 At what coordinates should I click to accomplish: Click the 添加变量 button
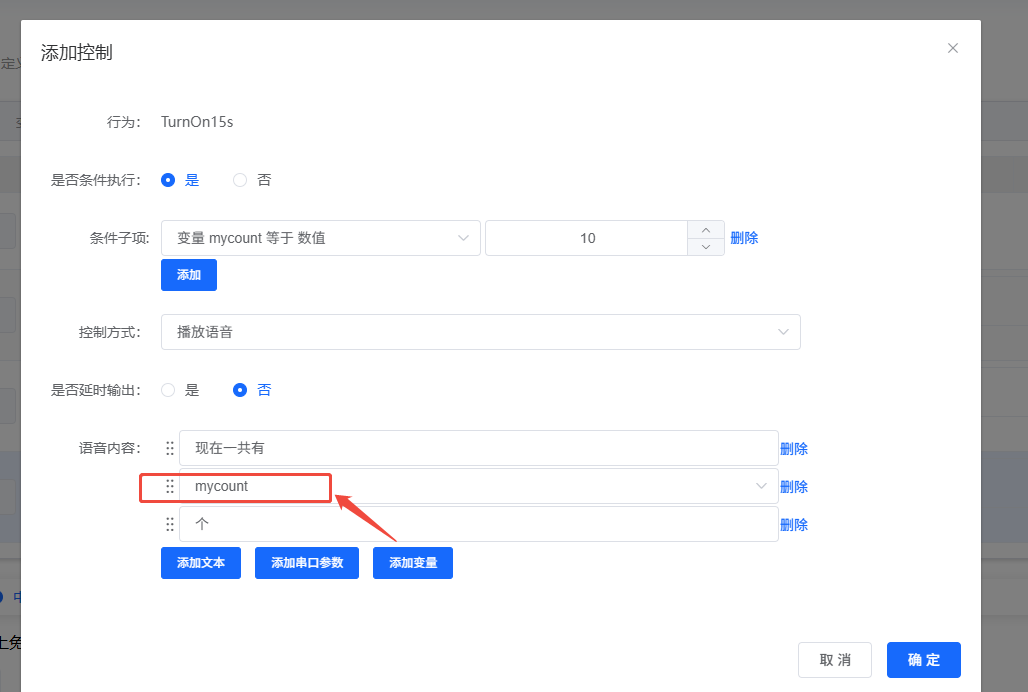(x=413, y=563)
